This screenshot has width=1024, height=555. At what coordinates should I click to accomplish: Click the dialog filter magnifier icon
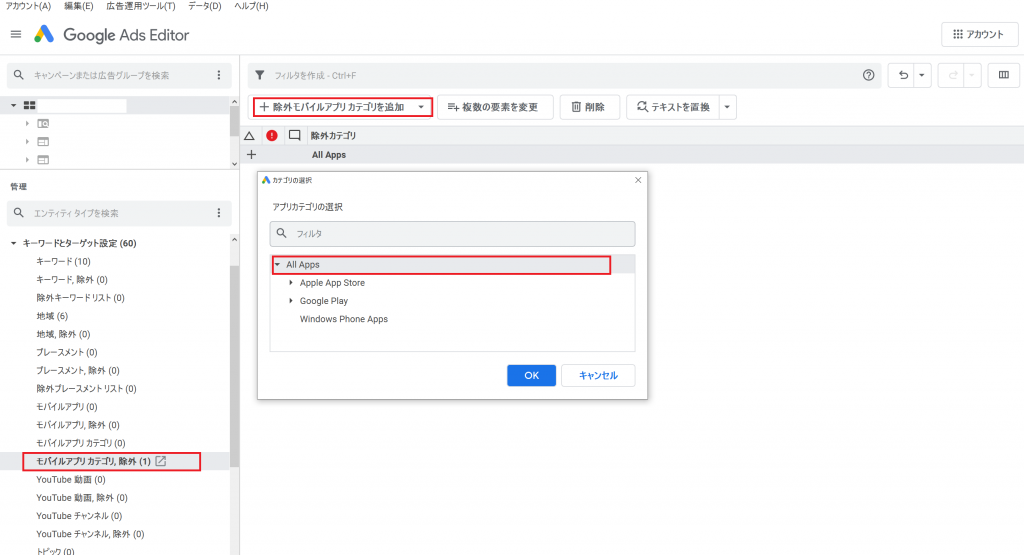click(x=281, y=233)
